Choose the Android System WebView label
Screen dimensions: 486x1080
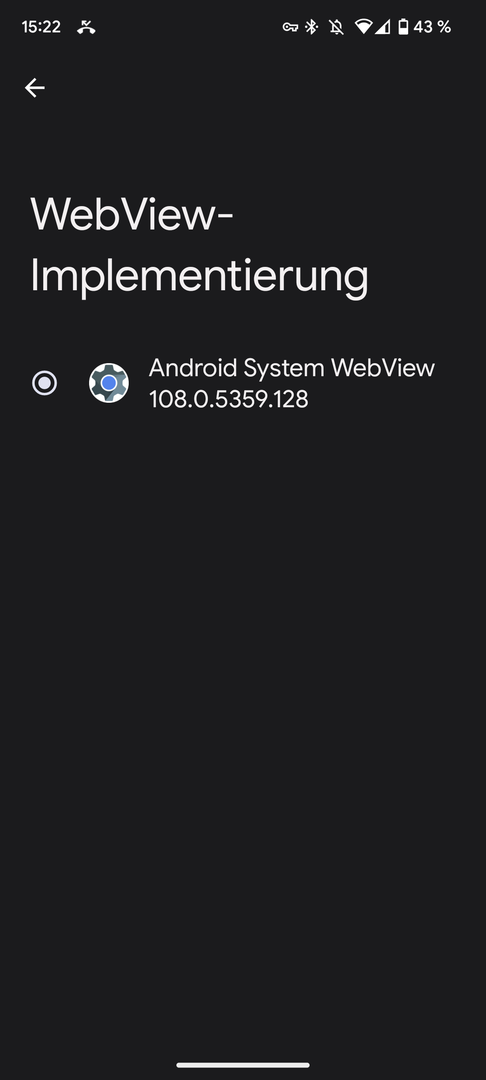(x=292, y=368)
